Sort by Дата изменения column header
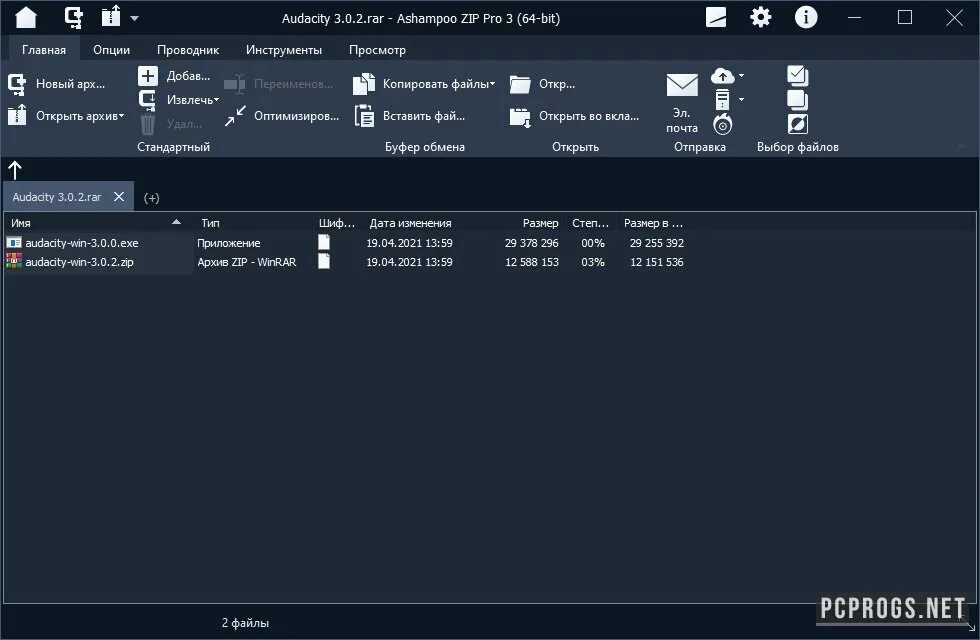This screenshot has height=640, width=980. pos(410,223)
